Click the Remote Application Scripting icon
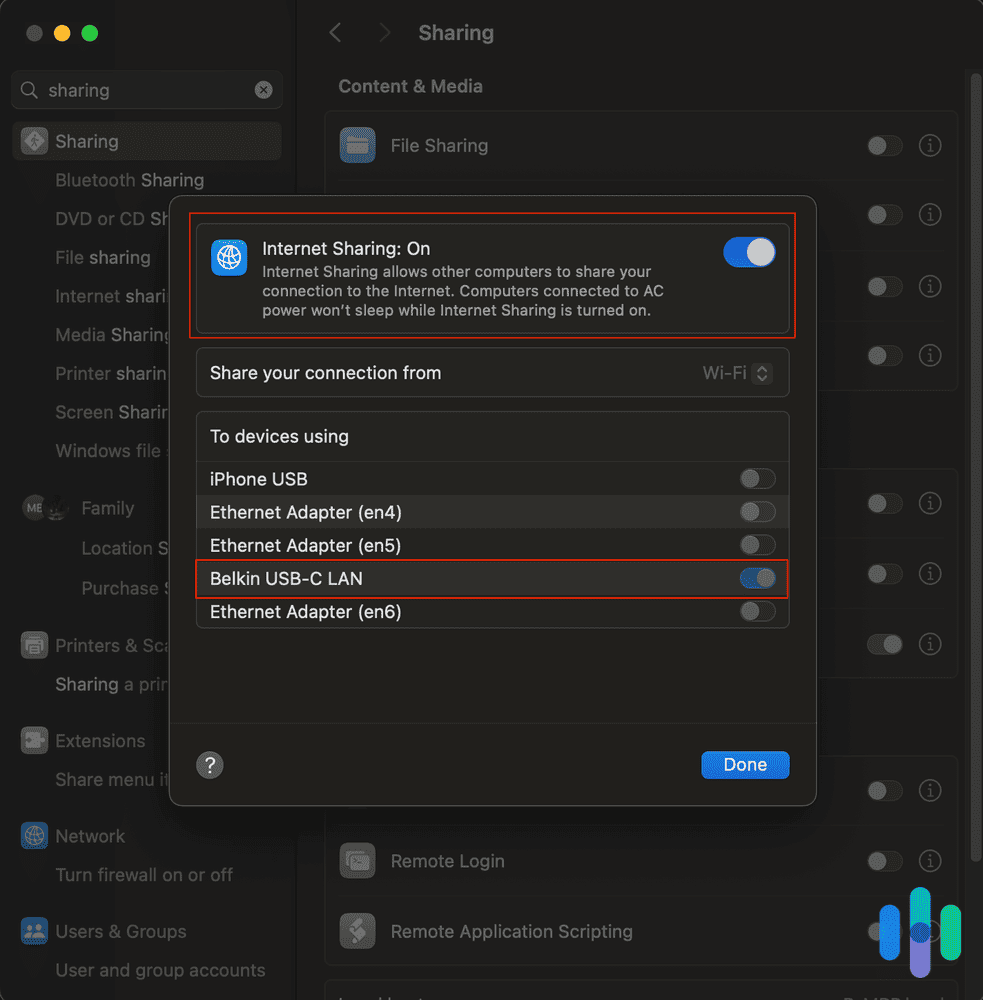983x1000 pixels. [x=357, y=931]
